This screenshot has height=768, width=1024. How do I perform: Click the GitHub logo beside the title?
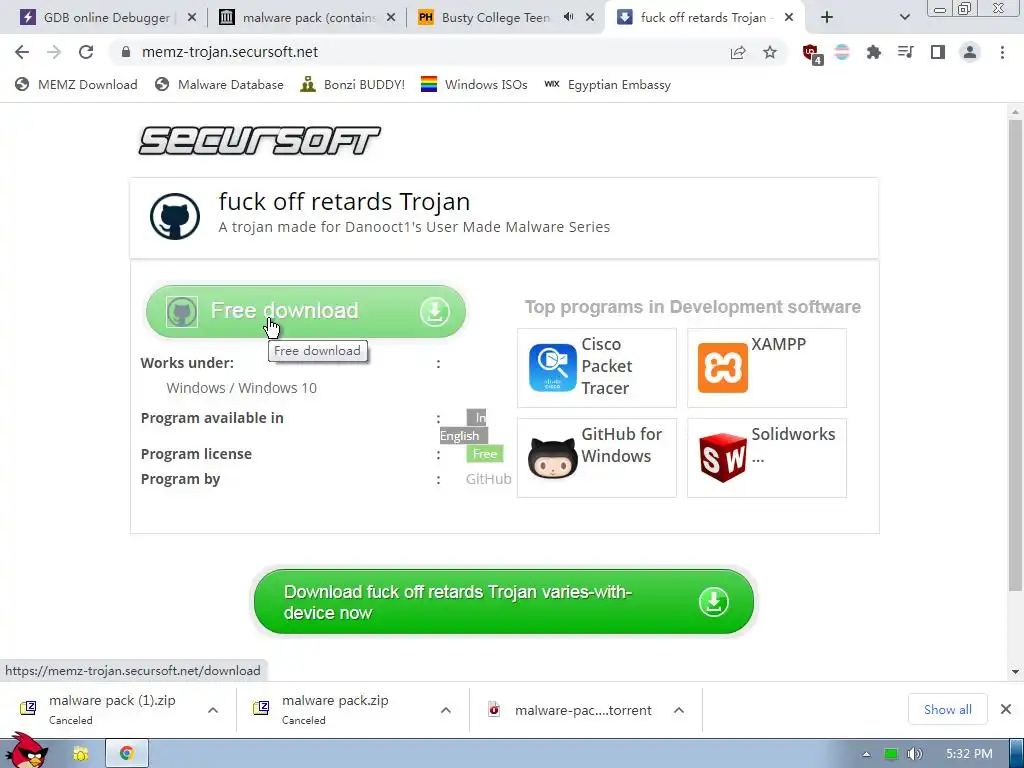[x=174, y=216]
